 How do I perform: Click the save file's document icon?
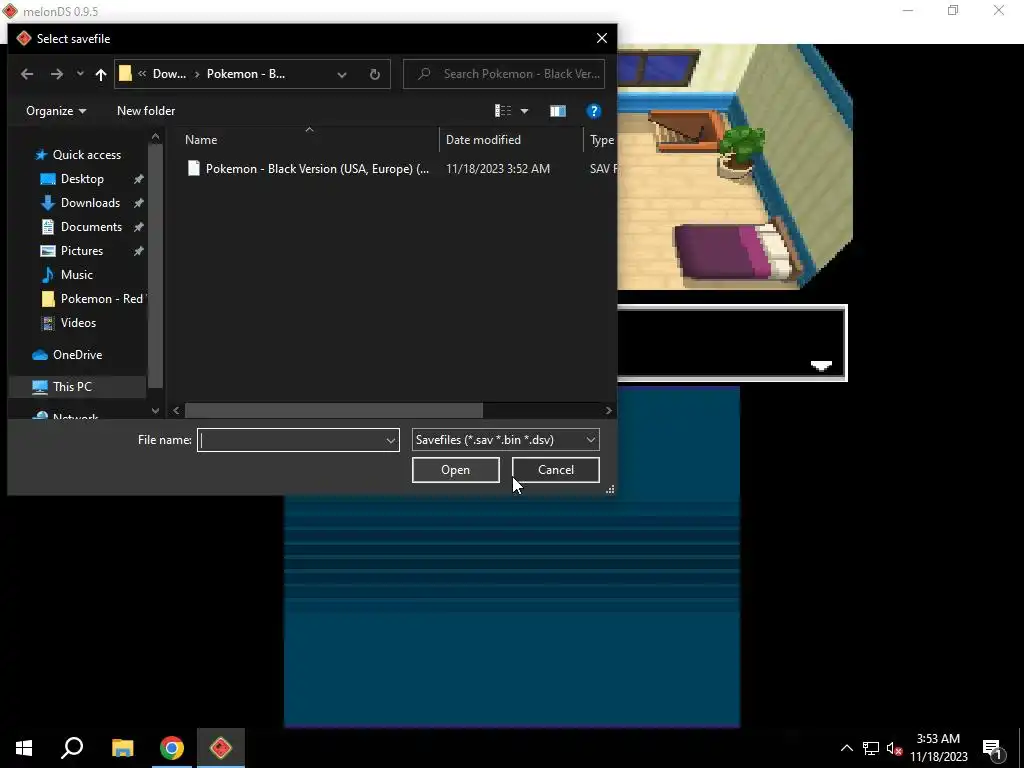tap(193, 168)
